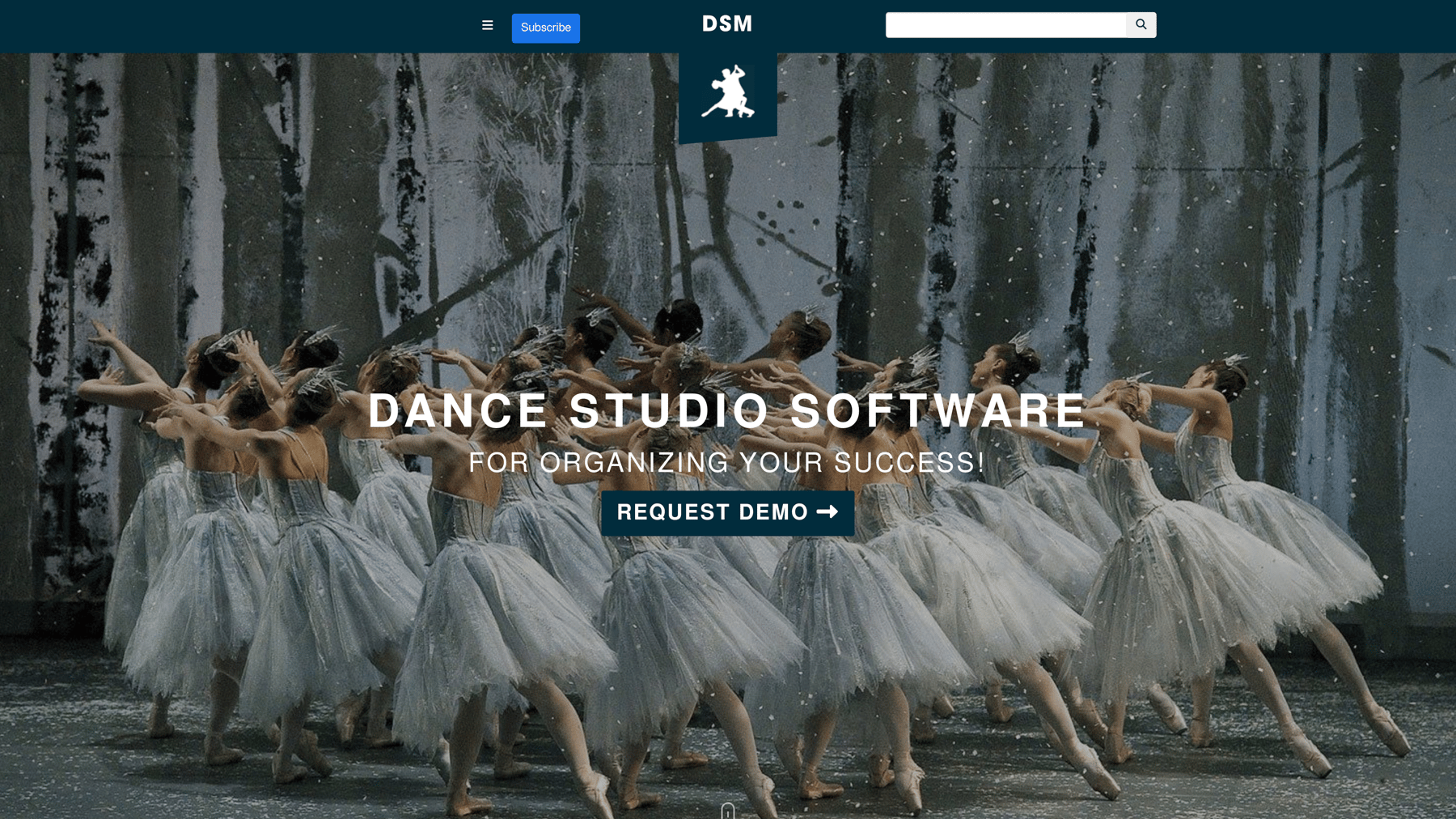This screenshot has width=1456, height=819.
Task: Click the "DANCE STUDIO SOFTWARE" headline
Action: pos(727,410)
